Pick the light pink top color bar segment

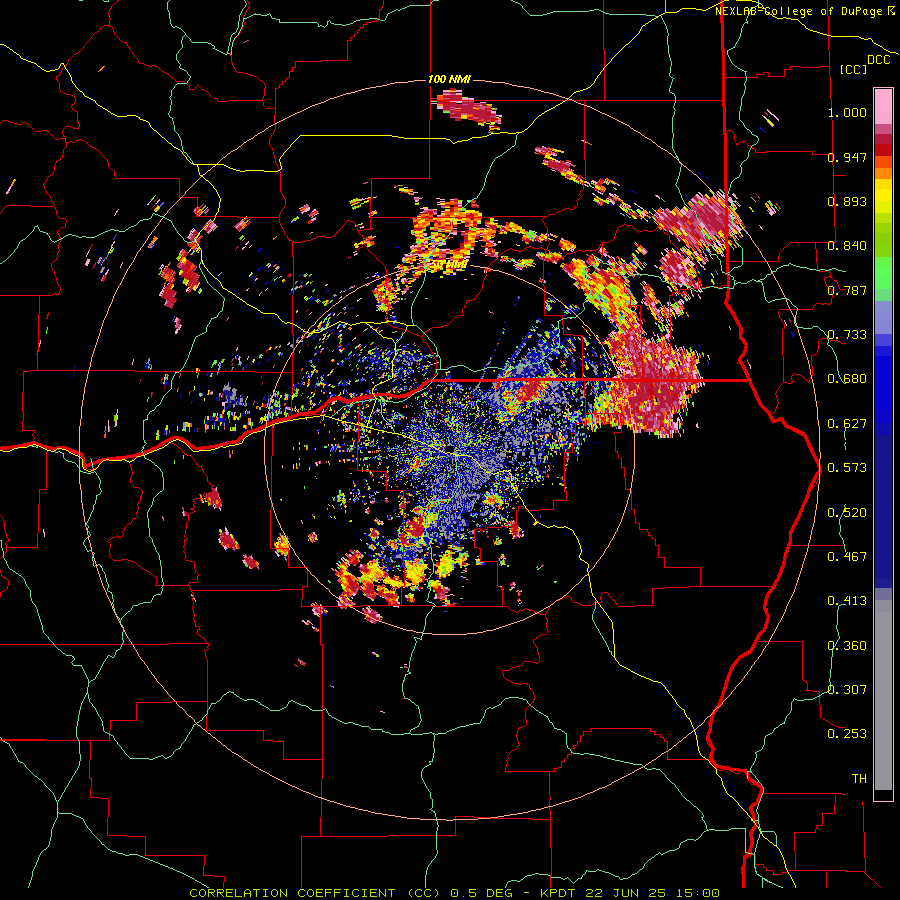point(883,106)
